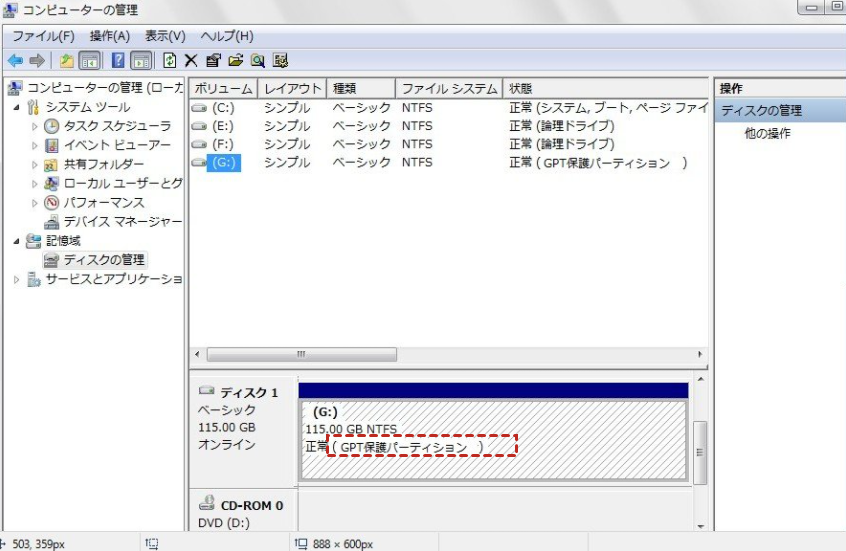This screenshot has width=846, height=551.
Task: Click the Explore magnifier toolbar icon
Action: tap(258, 60)
